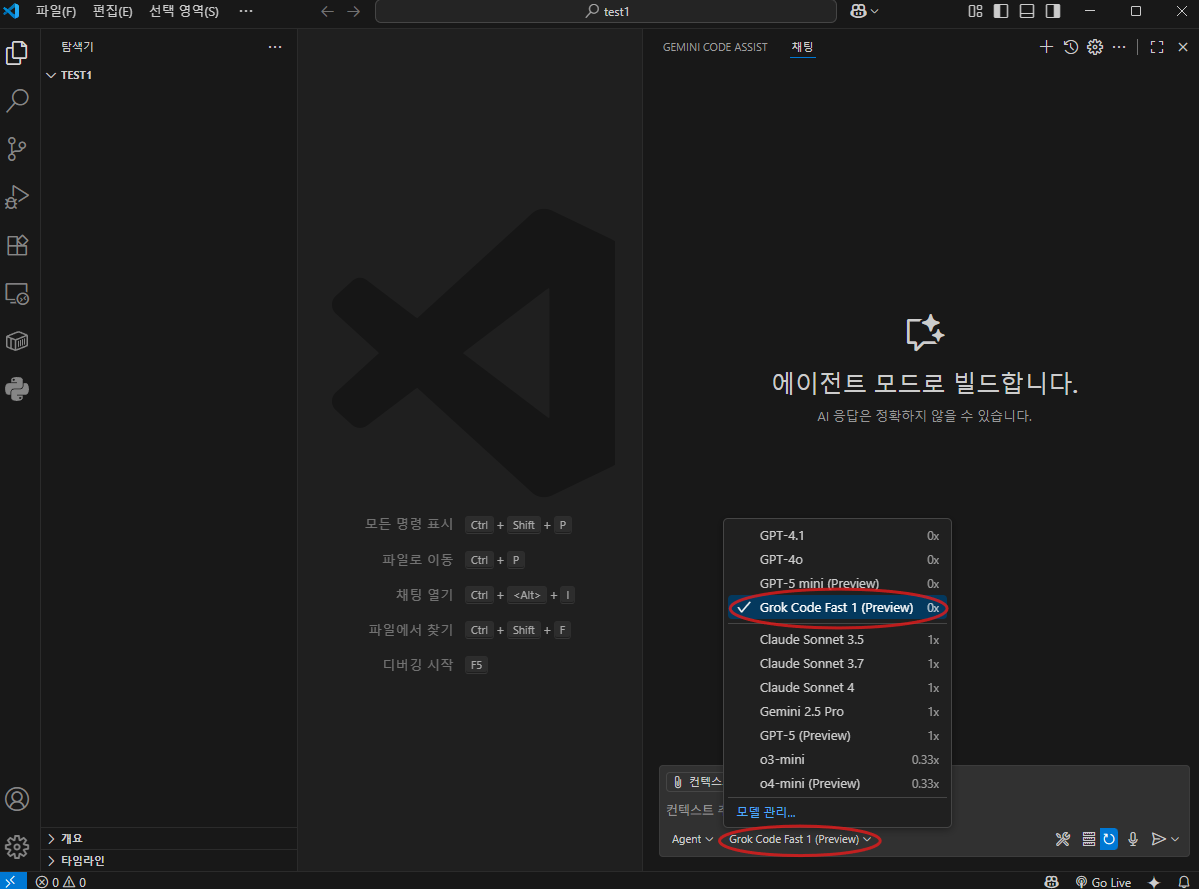Click the test1 command center search box
This screenshot has width=1199, height=889.
pyautogui.click(x=605, y=12)
